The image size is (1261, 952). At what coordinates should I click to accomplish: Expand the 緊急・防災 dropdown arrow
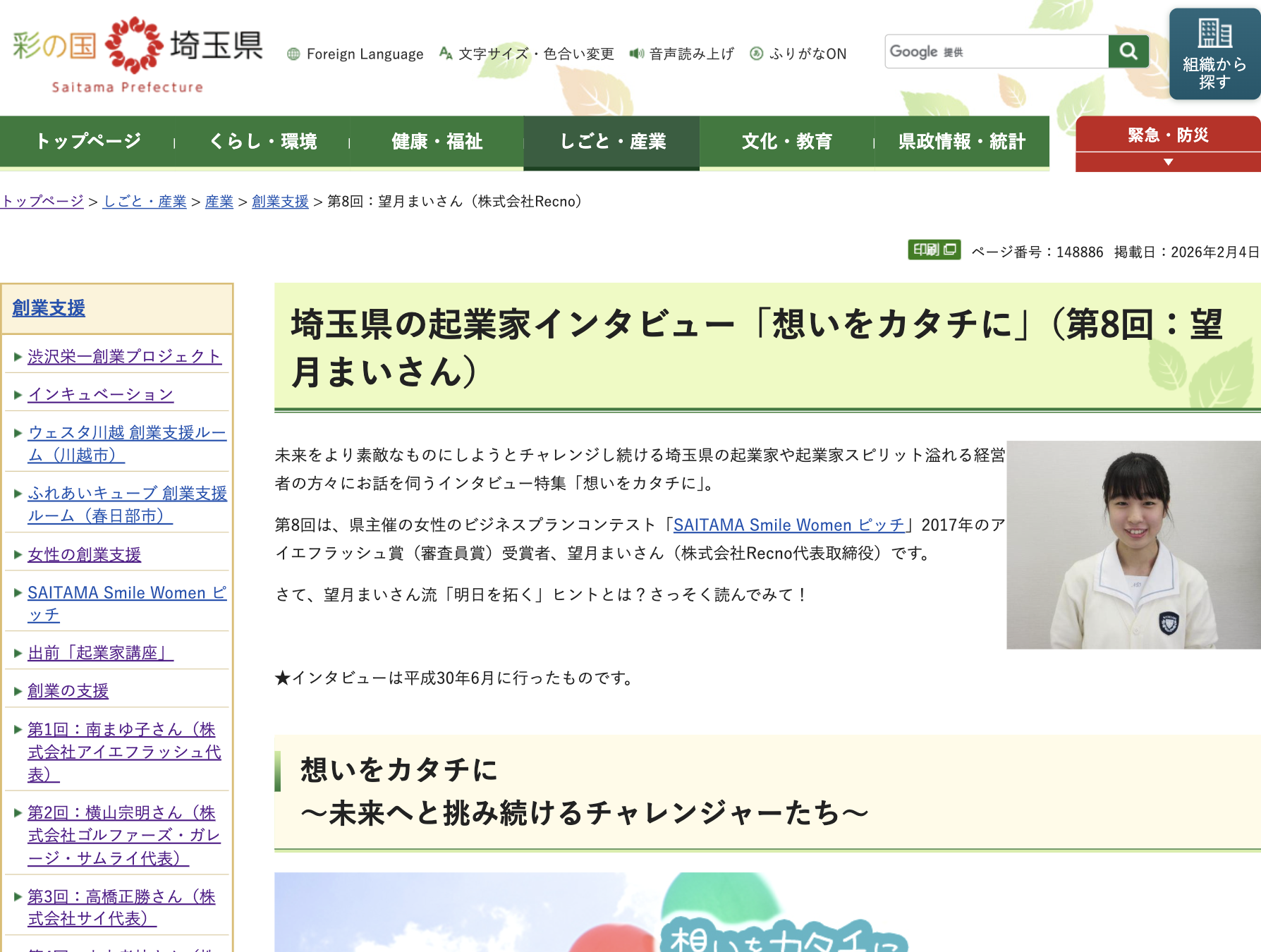(1168, 162)
